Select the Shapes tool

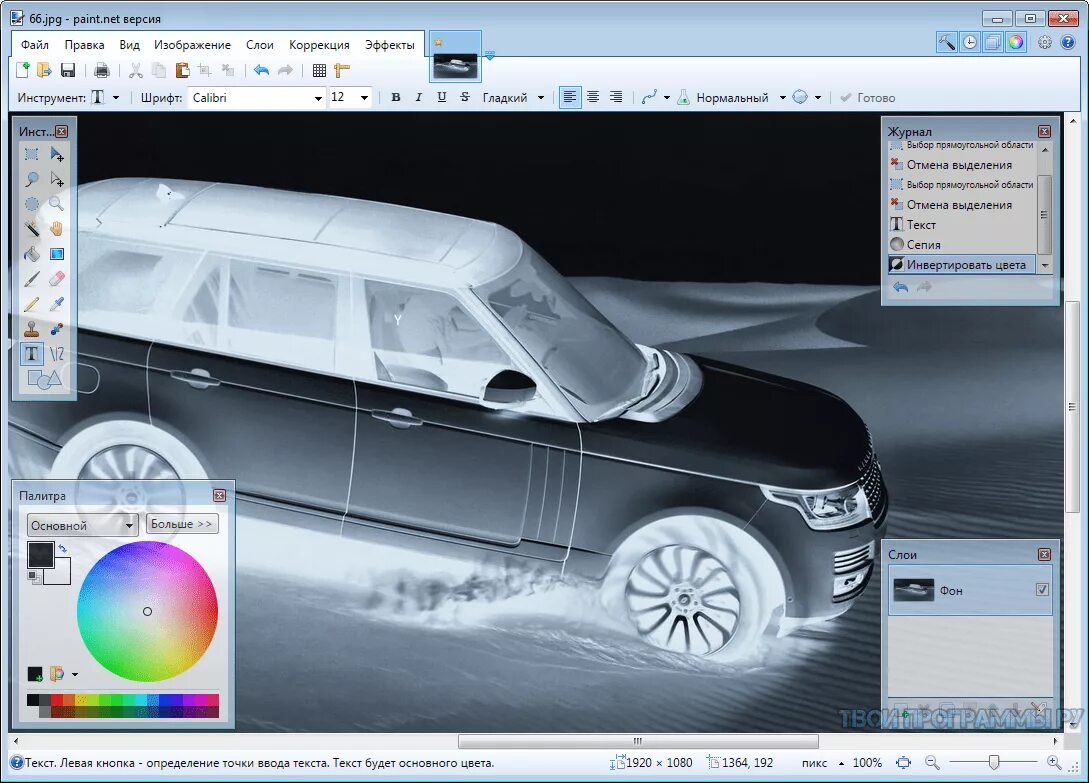click(x=44, y=379)
